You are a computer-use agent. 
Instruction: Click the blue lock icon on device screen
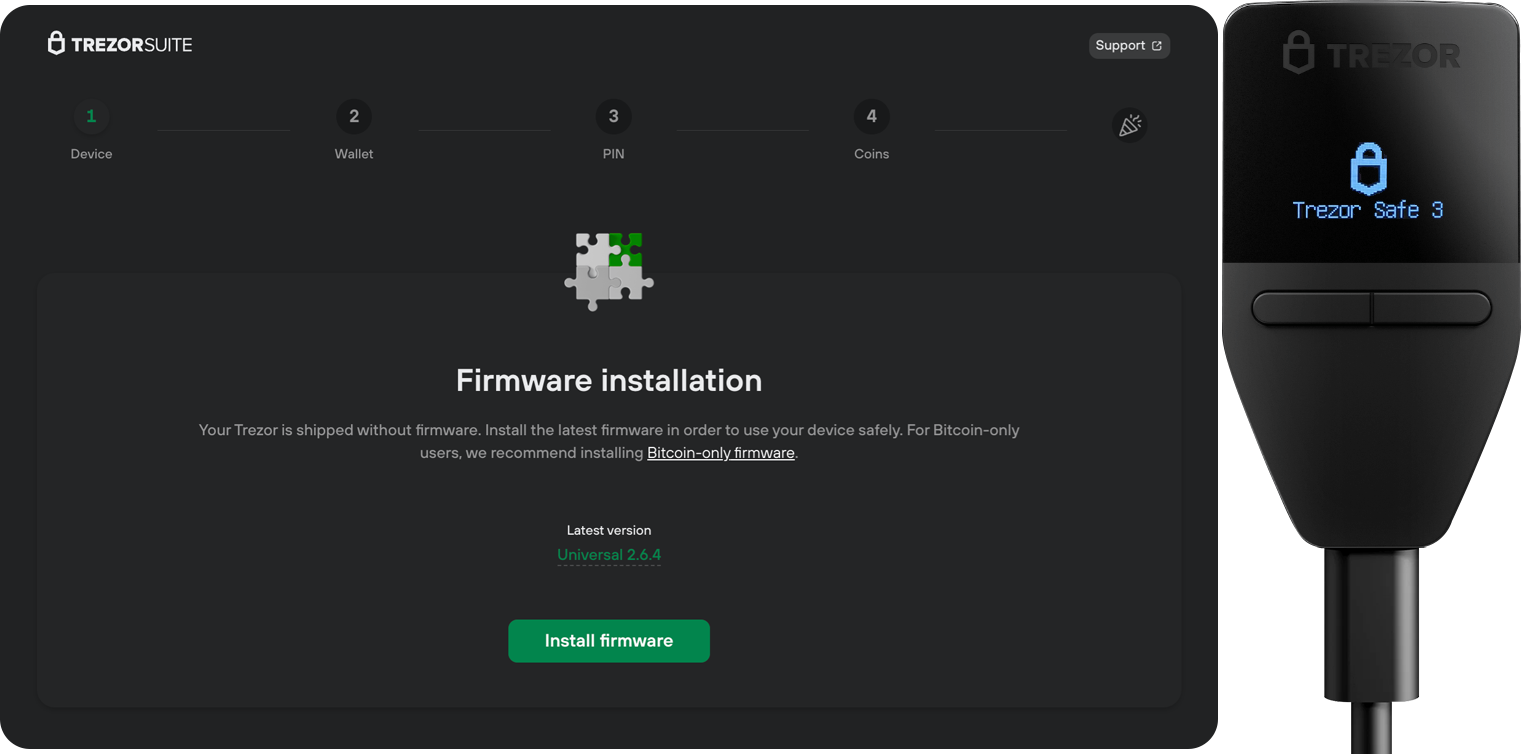[1368, 168]
